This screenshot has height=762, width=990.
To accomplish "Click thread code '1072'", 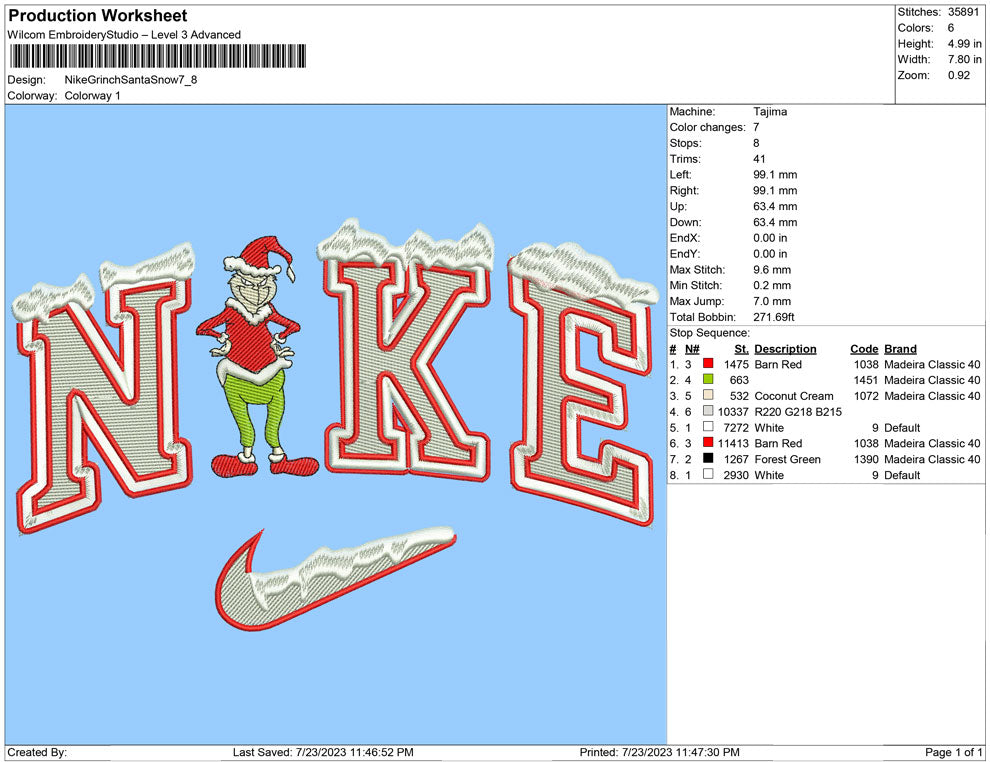I will [x=866, y=396].
